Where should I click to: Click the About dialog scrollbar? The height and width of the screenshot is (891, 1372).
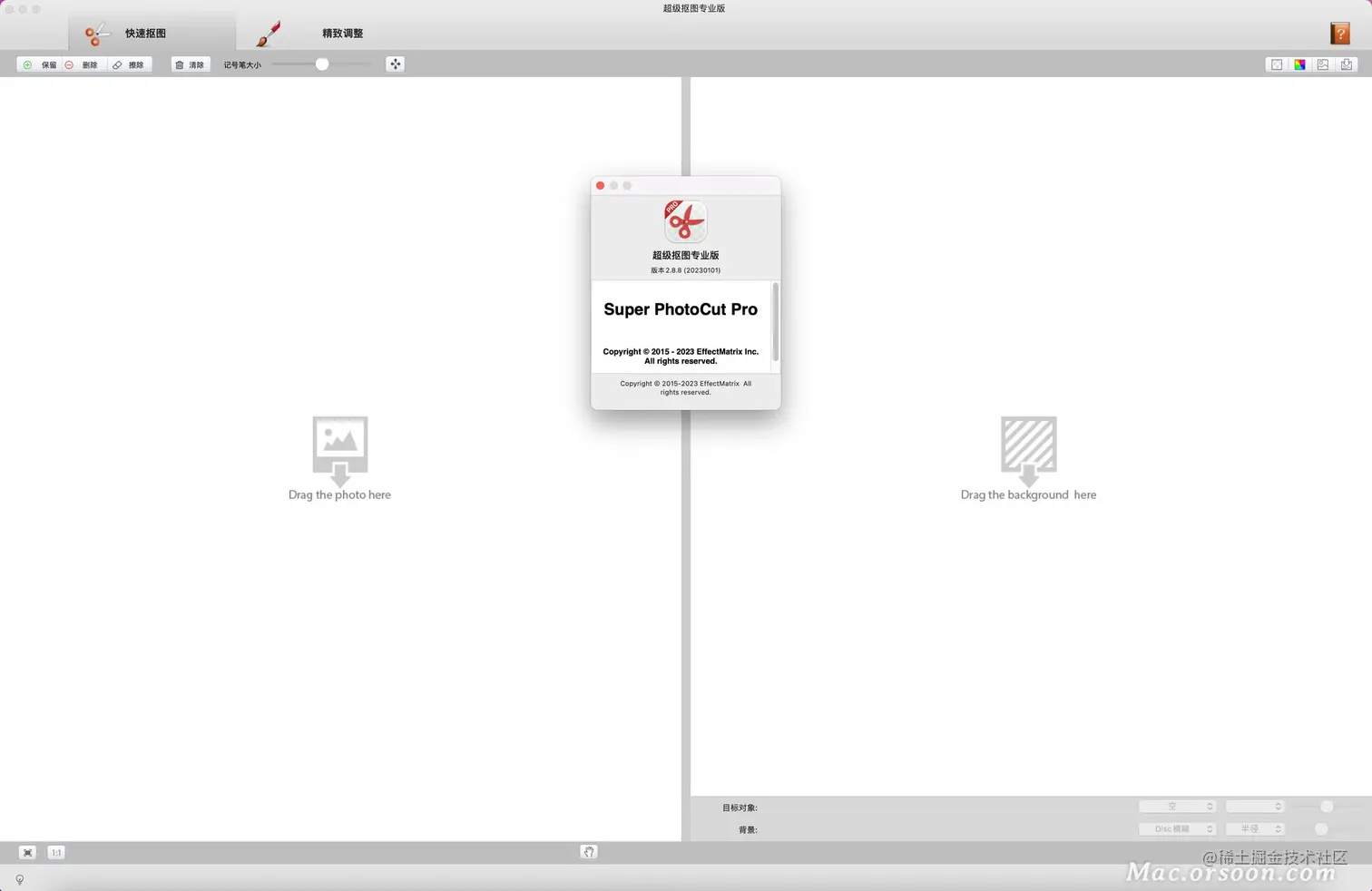[775, 322]
